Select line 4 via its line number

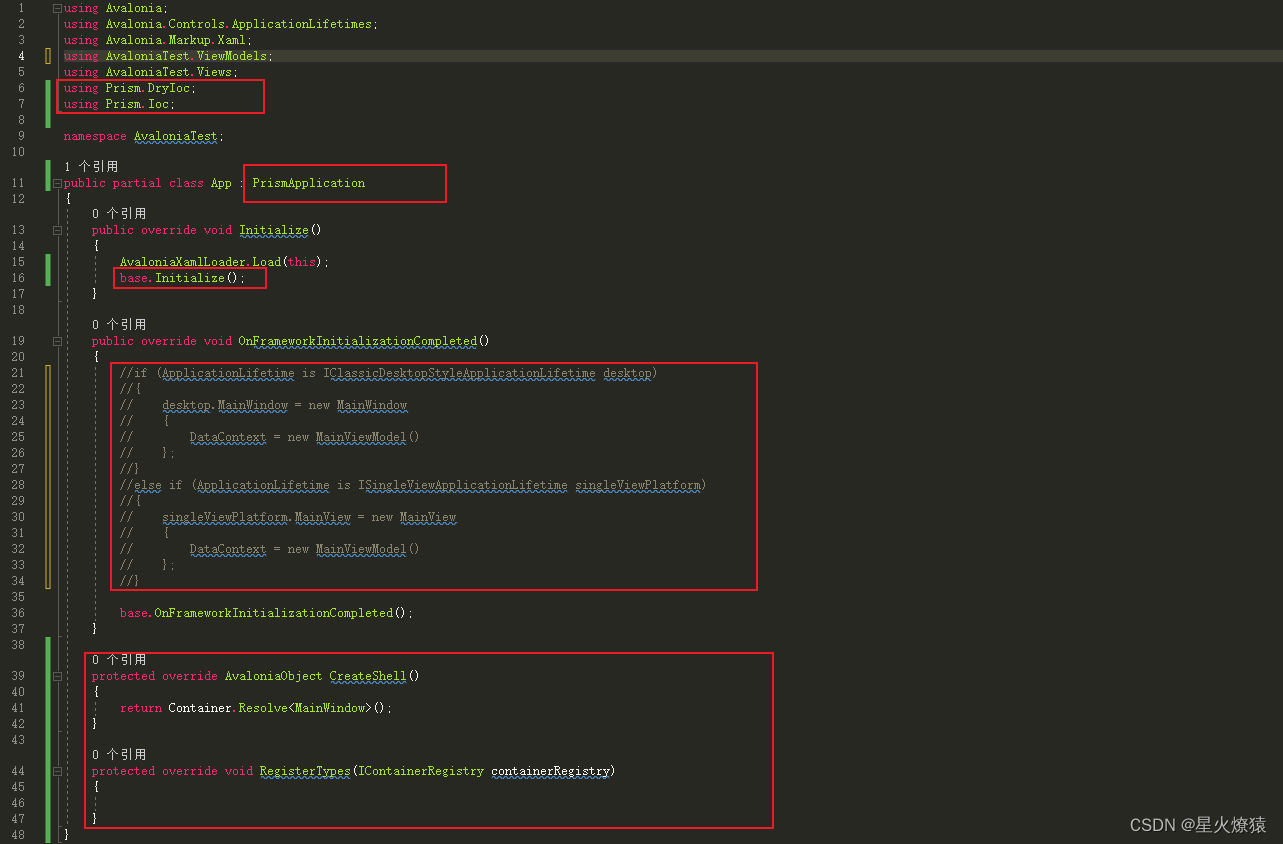(22, 56)
